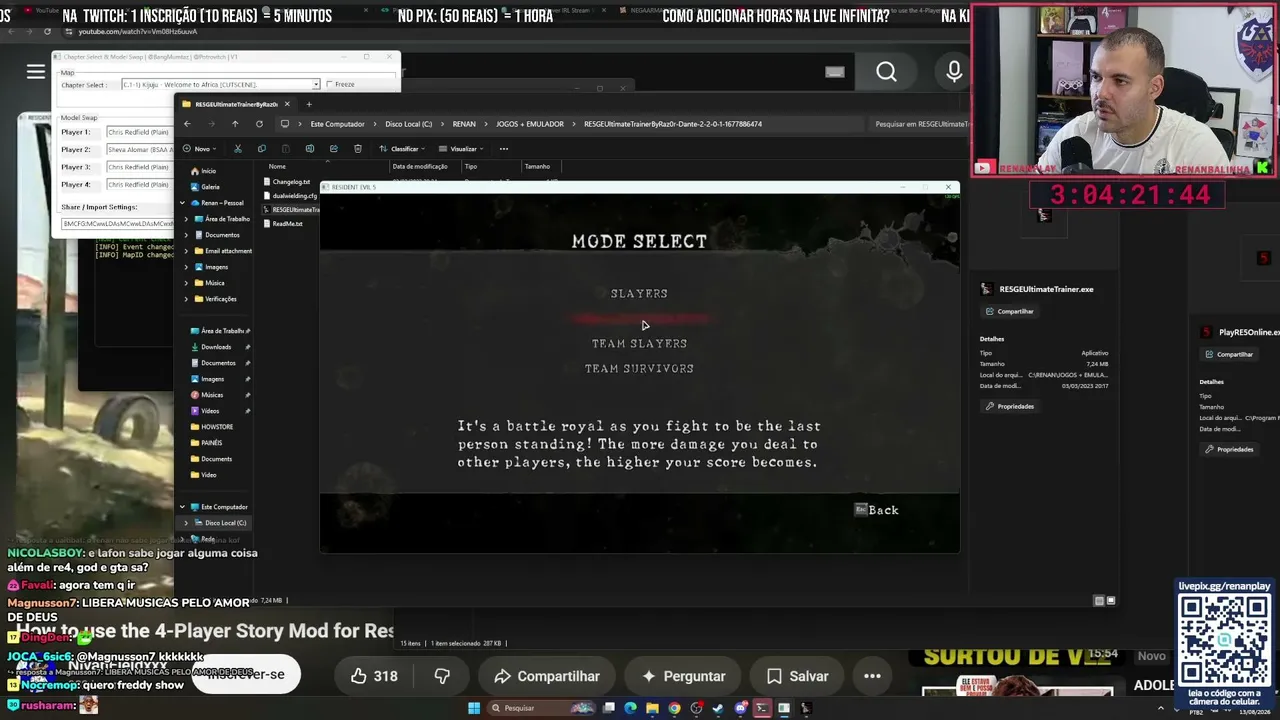The height and width of the screenshot is (720, 1280).
Task: Click the Delete trash icon in Explorer
Action: point(358,149)
